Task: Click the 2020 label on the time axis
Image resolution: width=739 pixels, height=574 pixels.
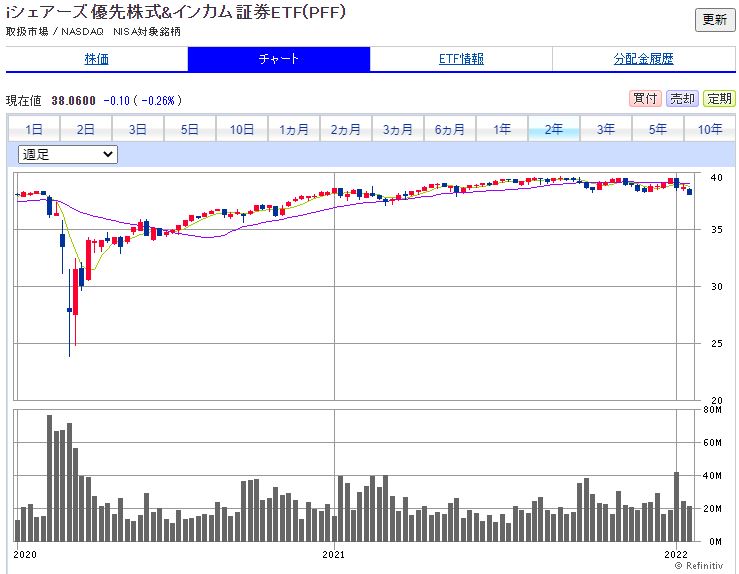Action: point(25,554)
